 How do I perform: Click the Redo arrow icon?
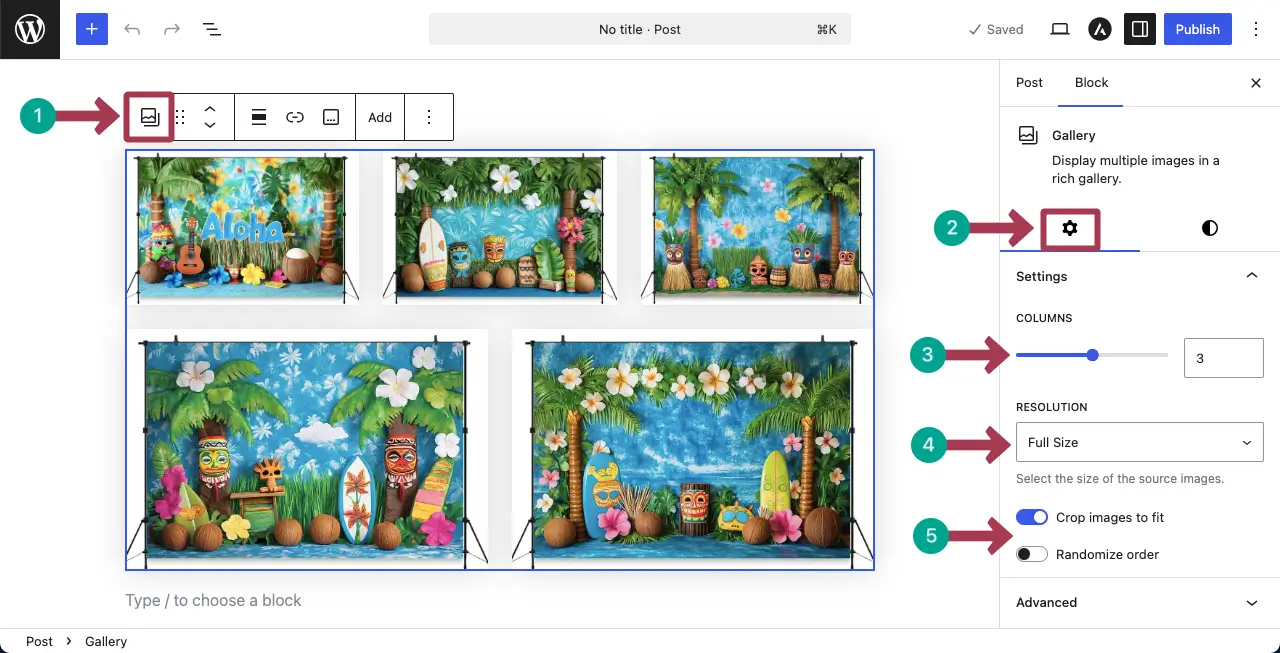[x=172, y=29]
